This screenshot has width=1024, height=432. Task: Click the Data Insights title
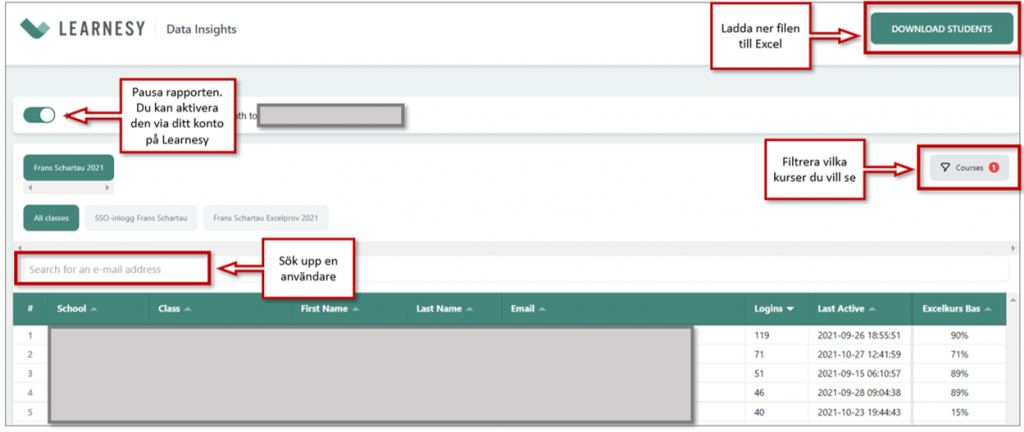[201, 29]
